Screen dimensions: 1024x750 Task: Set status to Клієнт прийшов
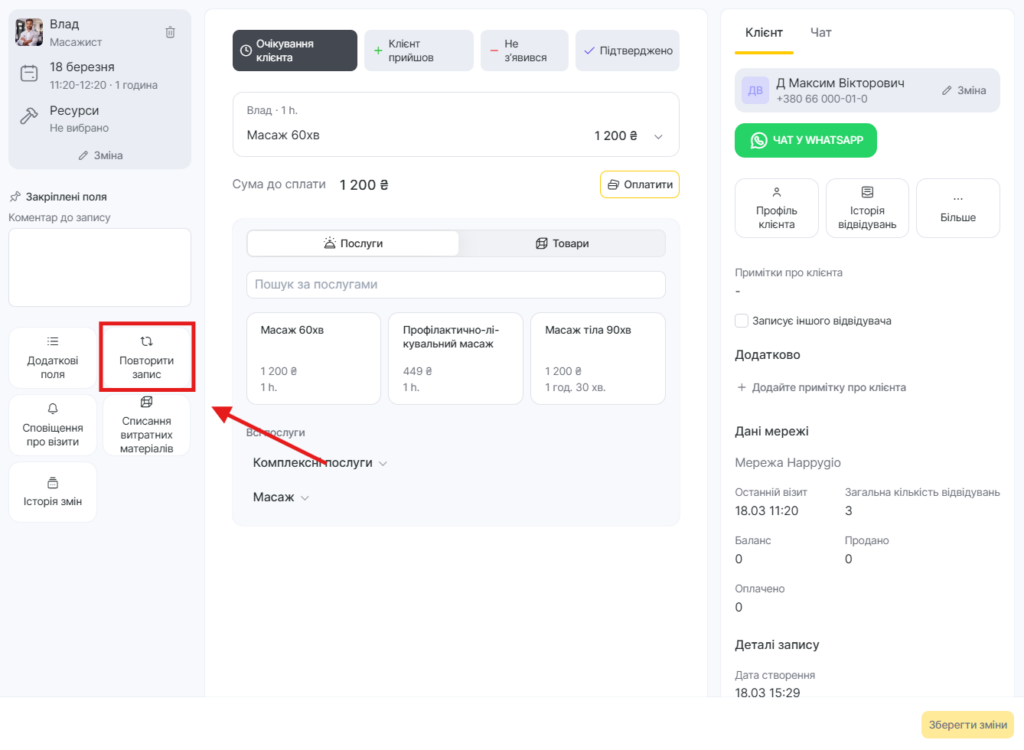tap(418, 50)
